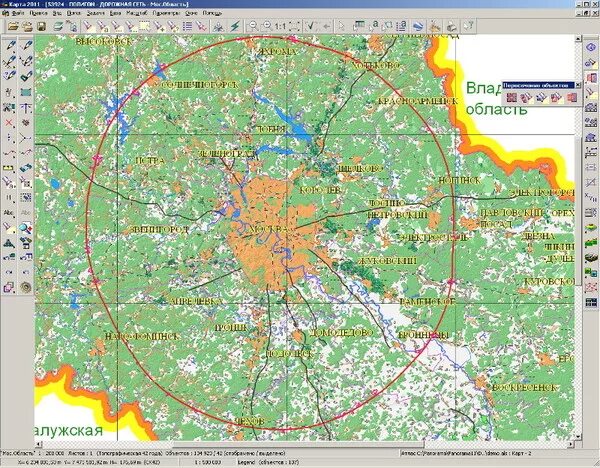Open the Окно menu
600x468 pixels.
coord(191,13)
